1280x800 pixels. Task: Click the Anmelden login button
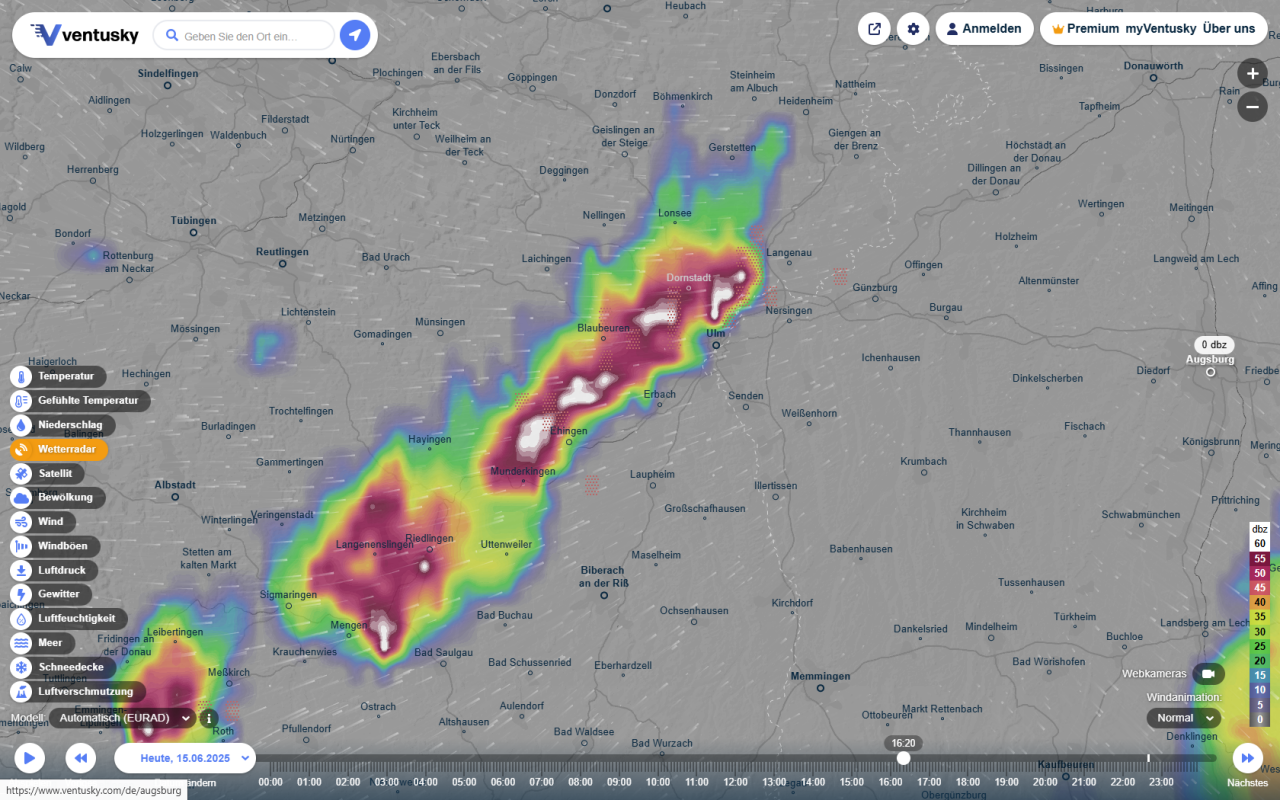click(984, 29)
